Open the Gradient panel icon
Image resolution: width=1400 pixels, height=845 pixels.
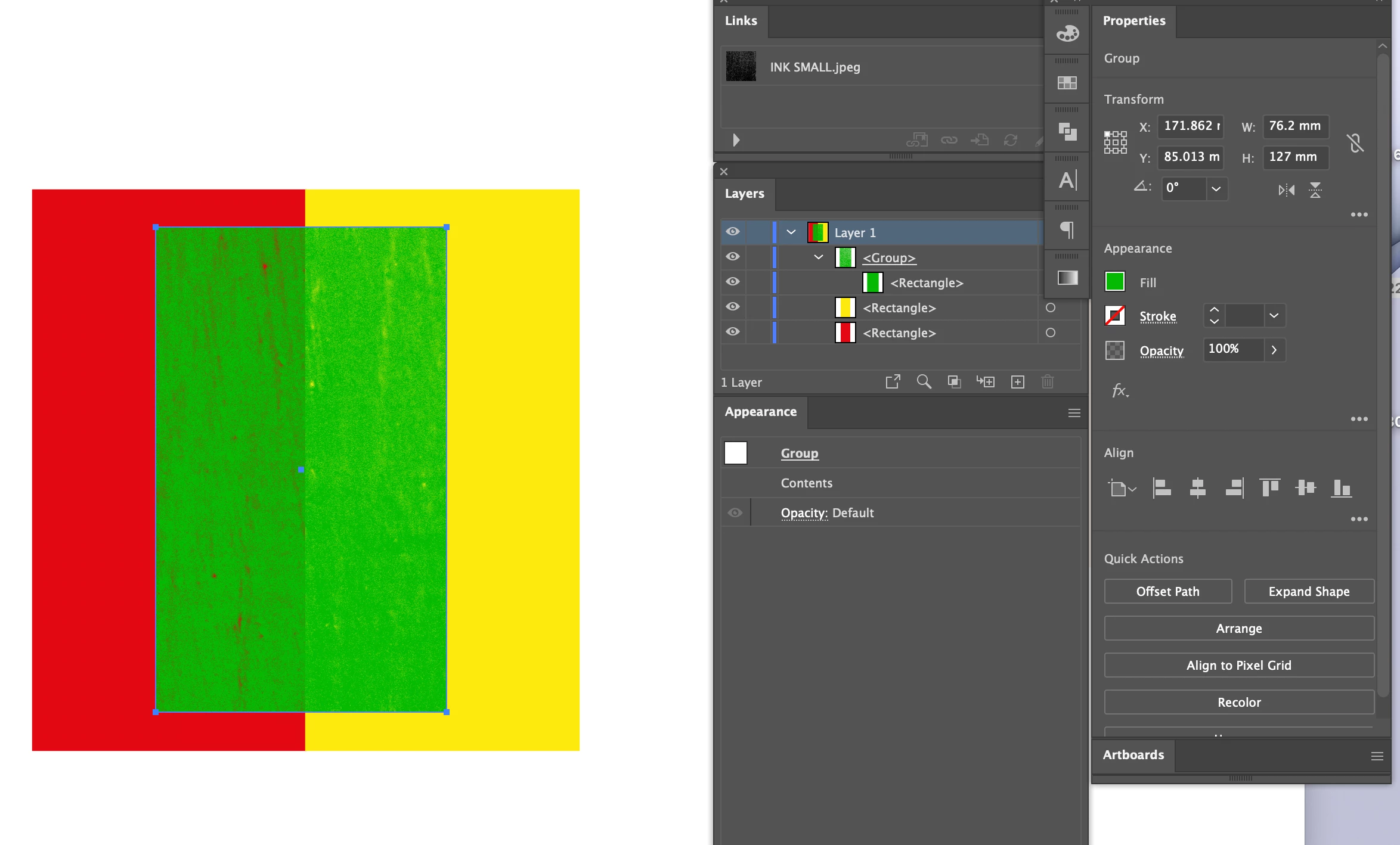pos(1067,278)
